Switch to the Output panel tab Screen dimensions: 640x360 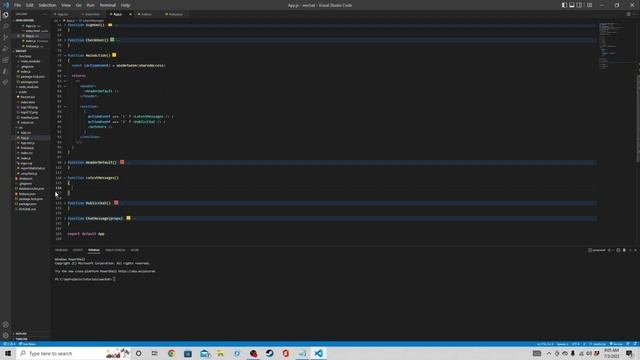pos(78,250)
